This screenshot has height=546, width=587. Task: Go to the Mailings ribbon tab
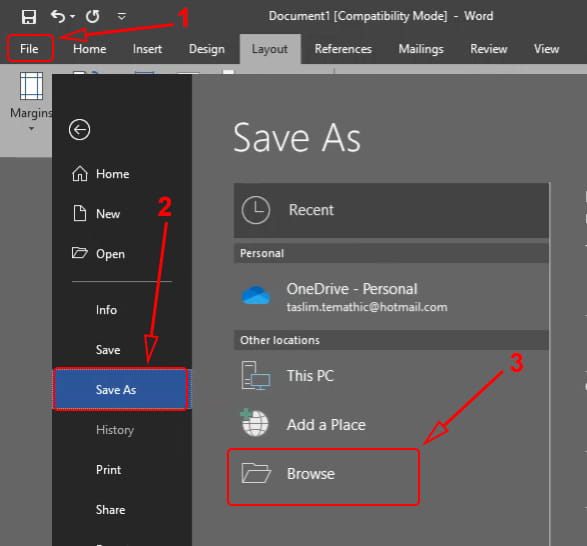click(x=421, y=49)
